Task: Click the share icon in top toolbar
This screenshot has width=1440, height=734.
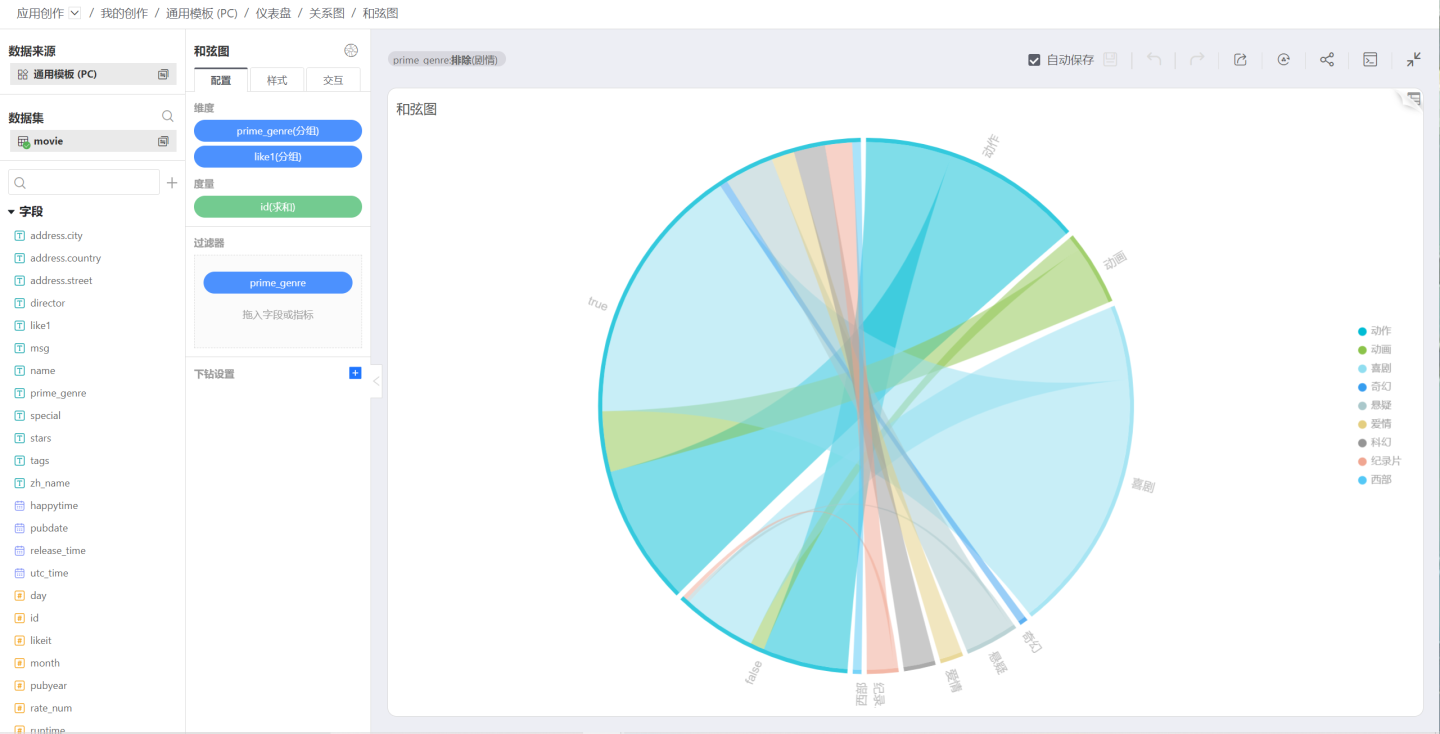Action: (1327, 60)
